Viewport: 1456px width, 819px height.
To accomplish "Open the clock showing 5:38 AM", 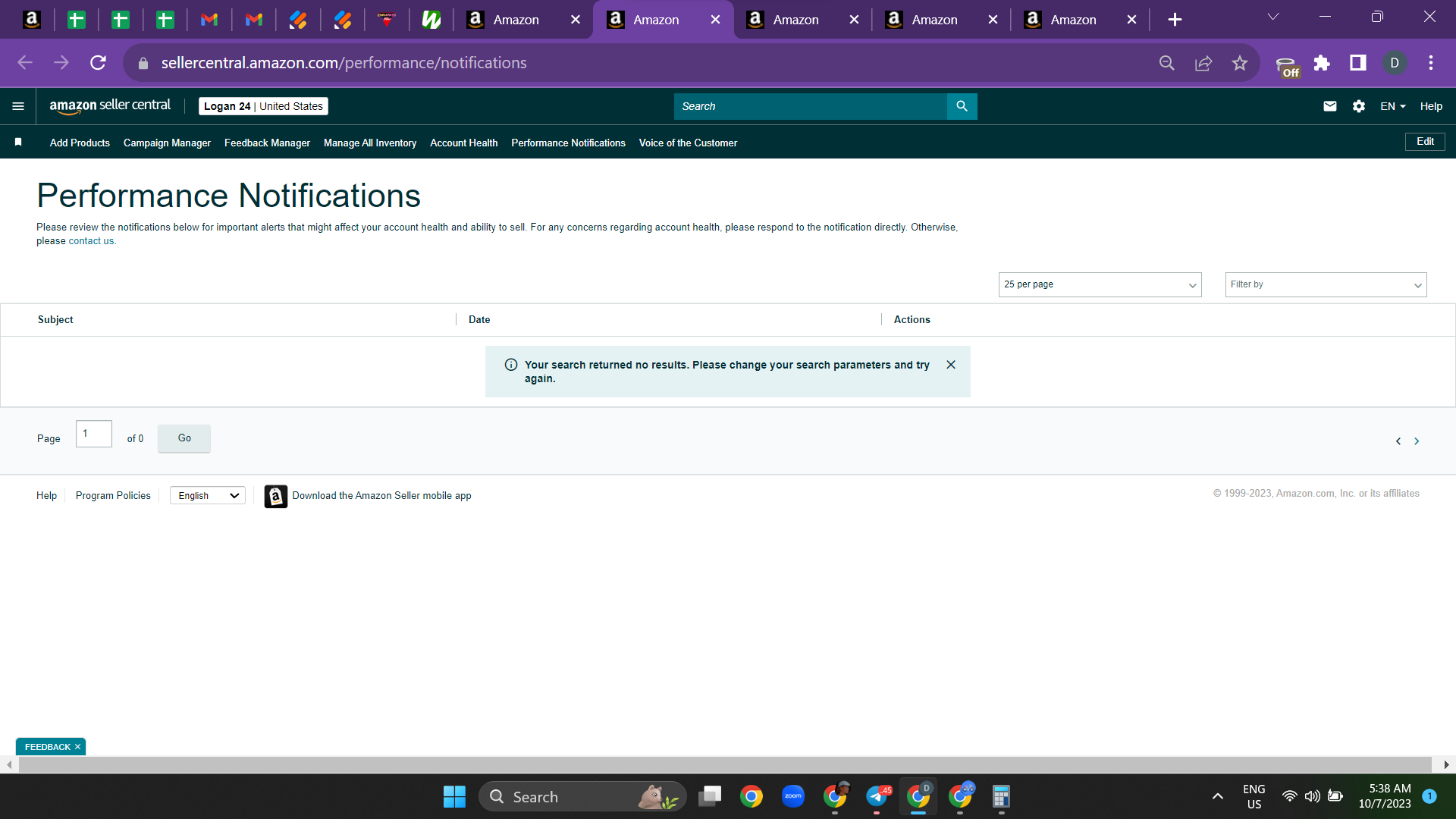I will click(x=1385, y=796).
